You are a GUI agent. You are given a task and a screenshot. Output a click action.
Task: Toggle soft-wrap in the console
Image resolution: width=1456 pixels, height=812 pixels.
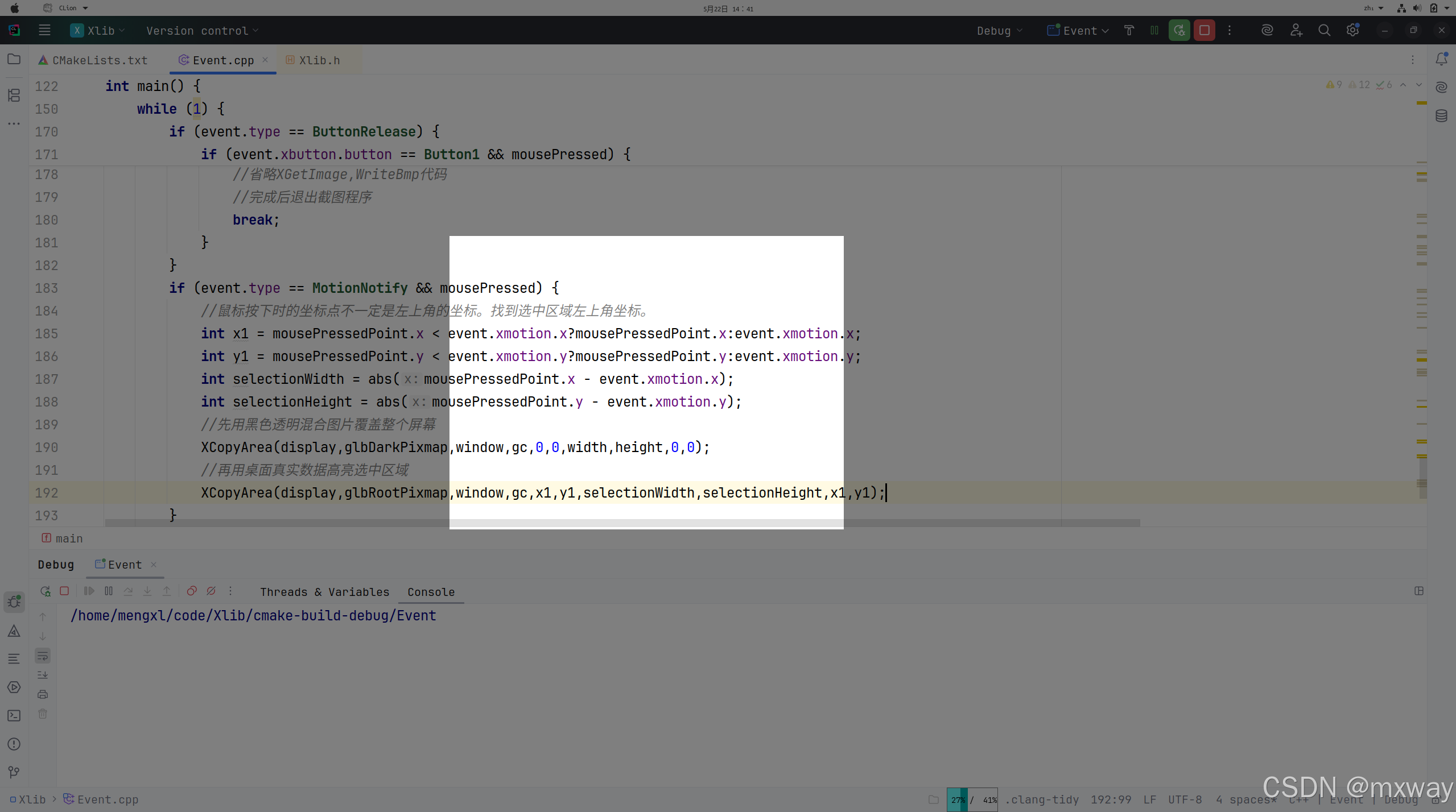click(43, 656)
